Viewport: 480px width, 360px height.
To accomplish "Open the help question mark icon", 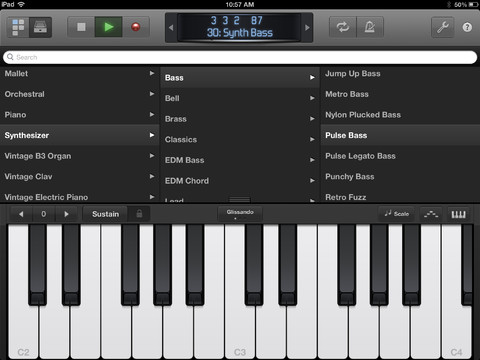I will pyautogui.click(x=467, y=27).
